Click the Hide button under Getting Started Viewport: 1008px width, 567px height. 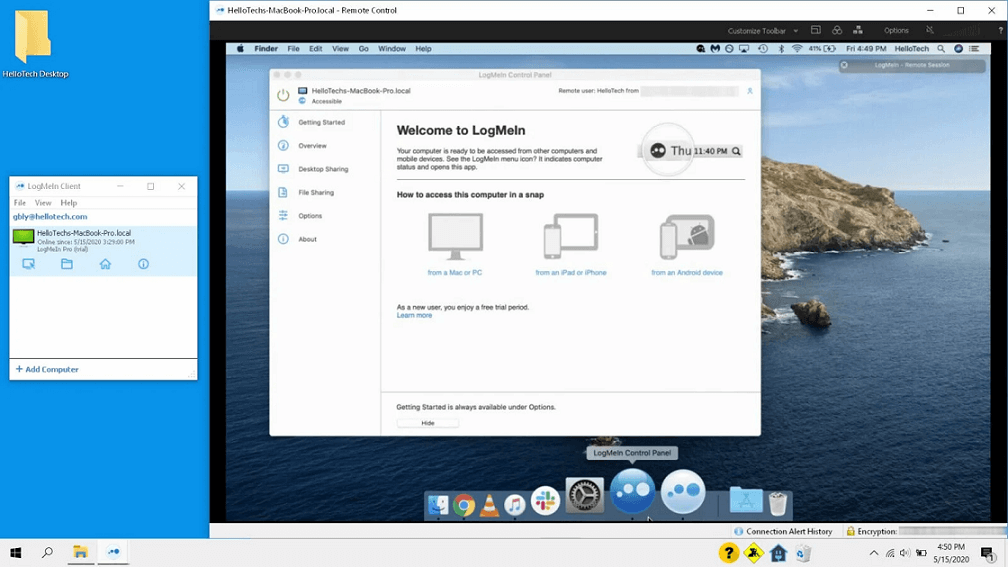tap(427, 423)
